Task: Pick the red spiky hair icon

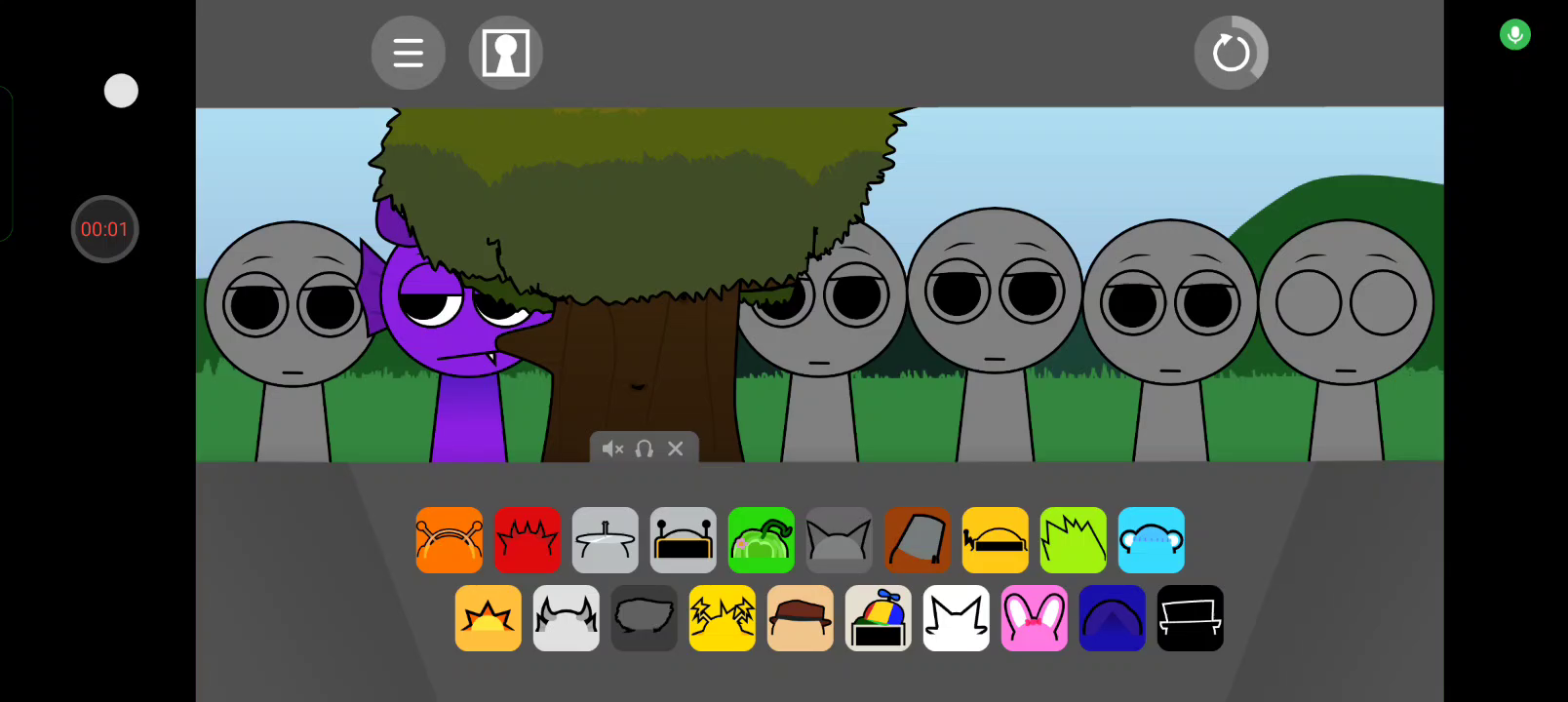Action: (x=528, y=540)
